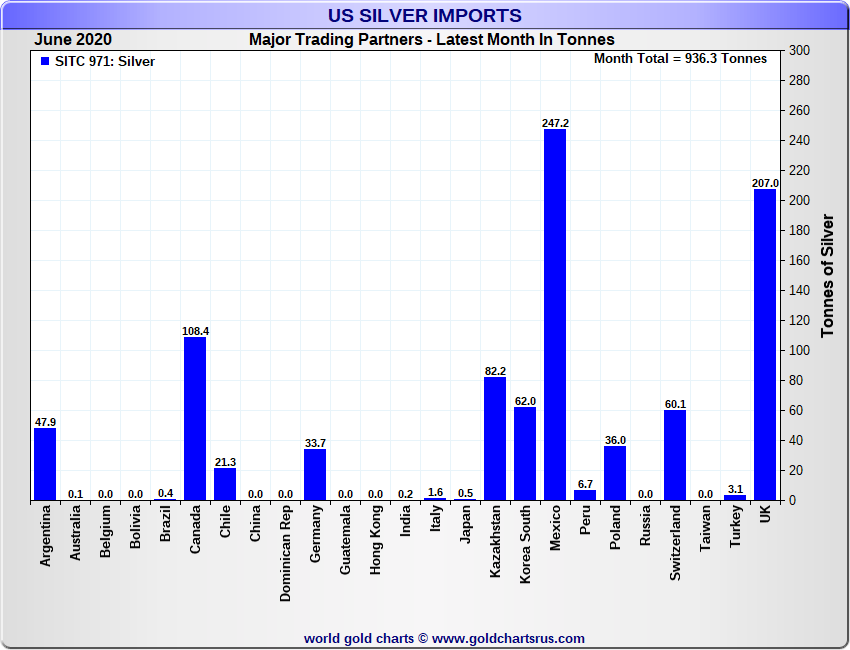Click the "6.7" value above Peru
This screenshot has height=650, width=850.
tap(585, 484)
